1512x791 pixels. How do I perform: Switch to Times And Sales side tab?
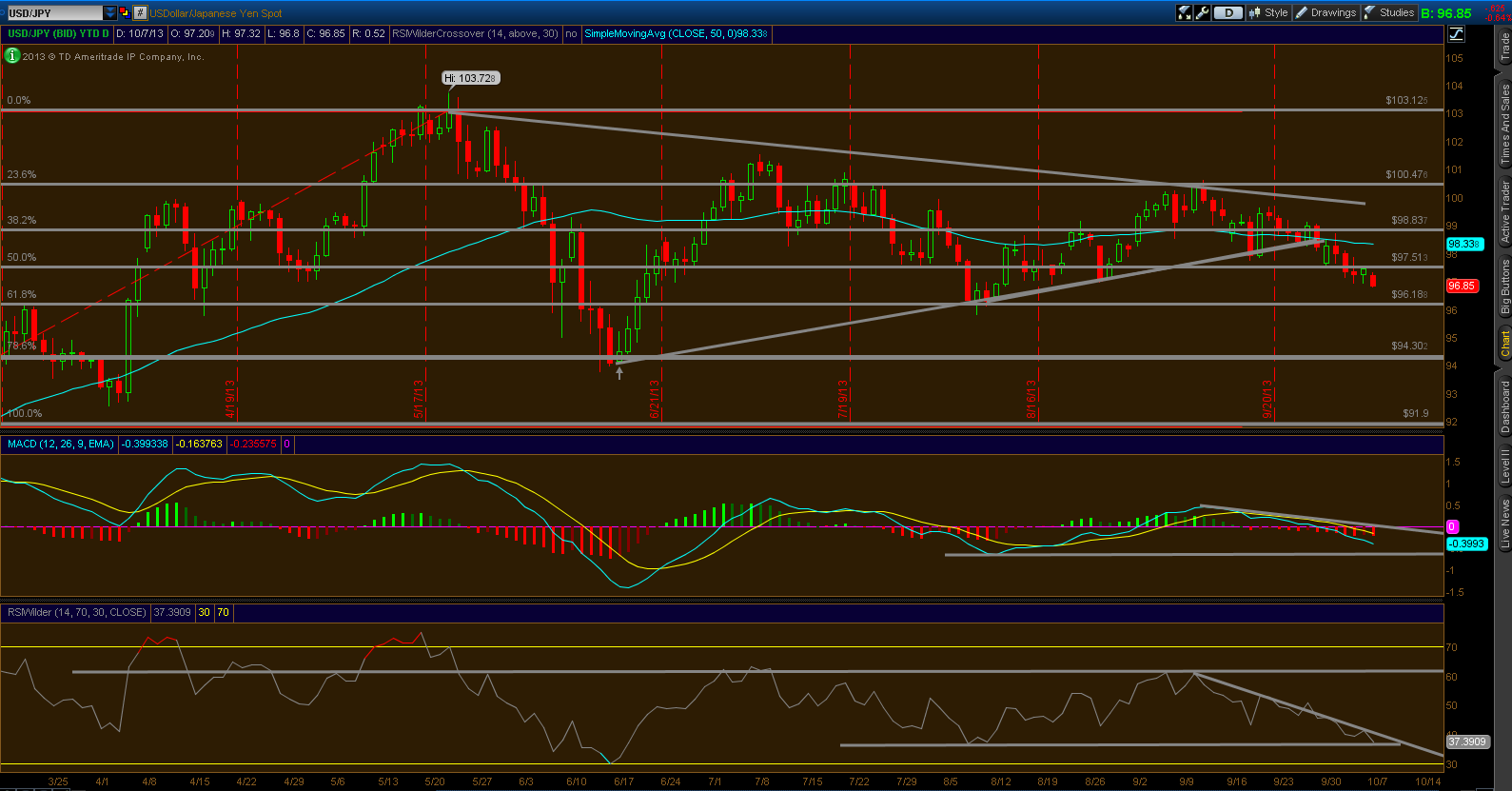(x=1504, y=123)
